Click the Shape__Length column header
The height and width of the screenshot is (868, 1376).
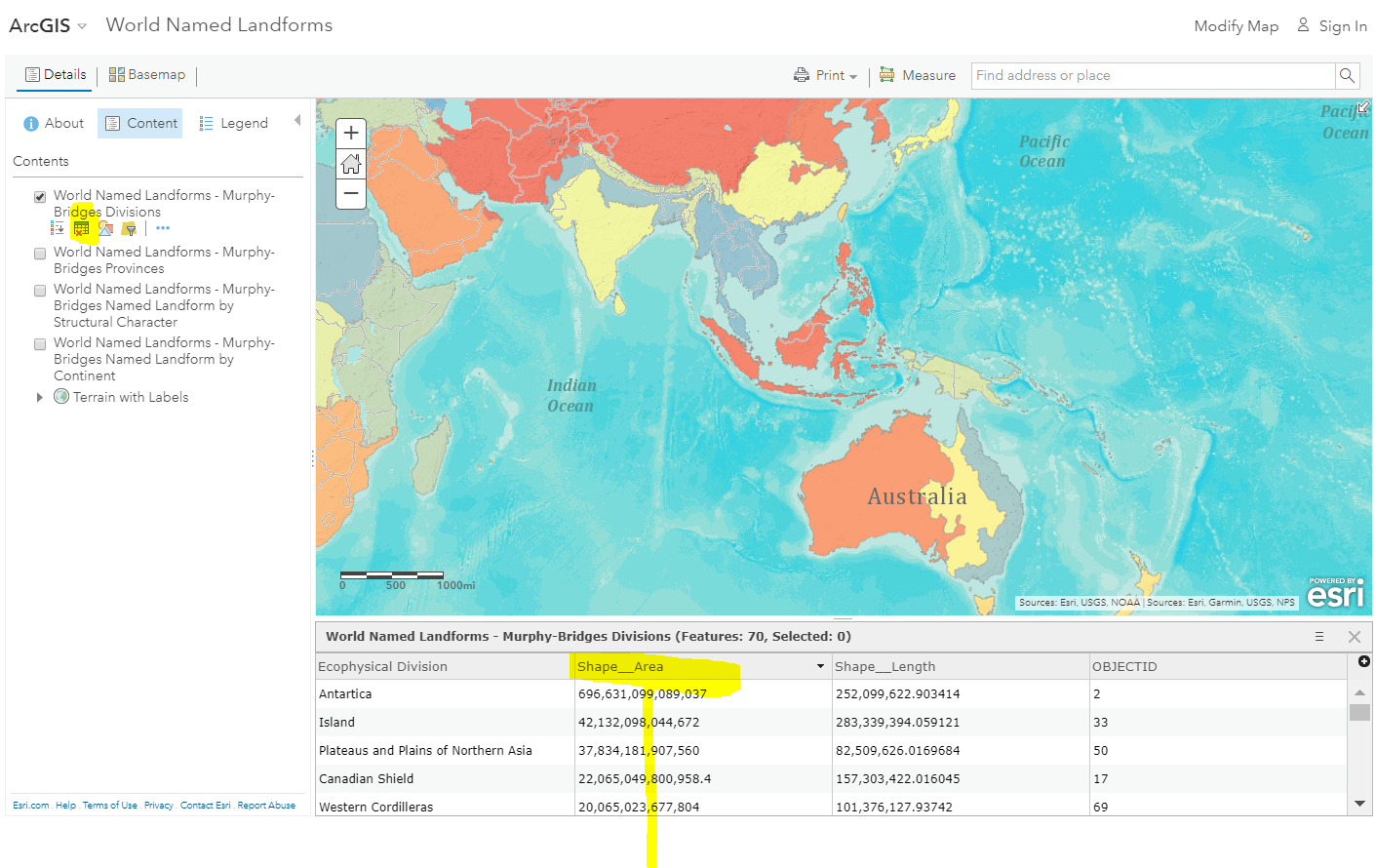point(961,667)
